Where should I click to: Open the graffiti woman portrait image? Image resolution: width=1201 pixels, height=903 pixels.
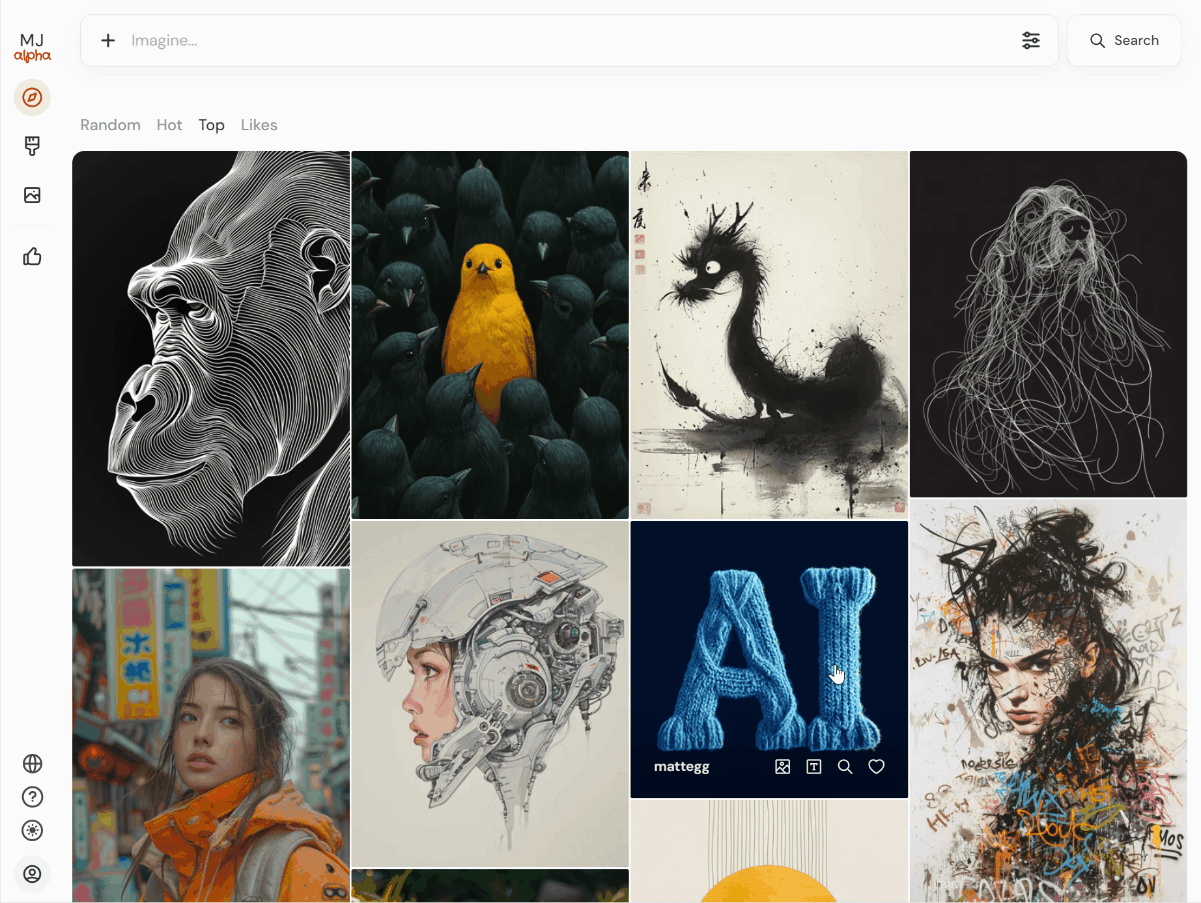[x=1048, y=701]
